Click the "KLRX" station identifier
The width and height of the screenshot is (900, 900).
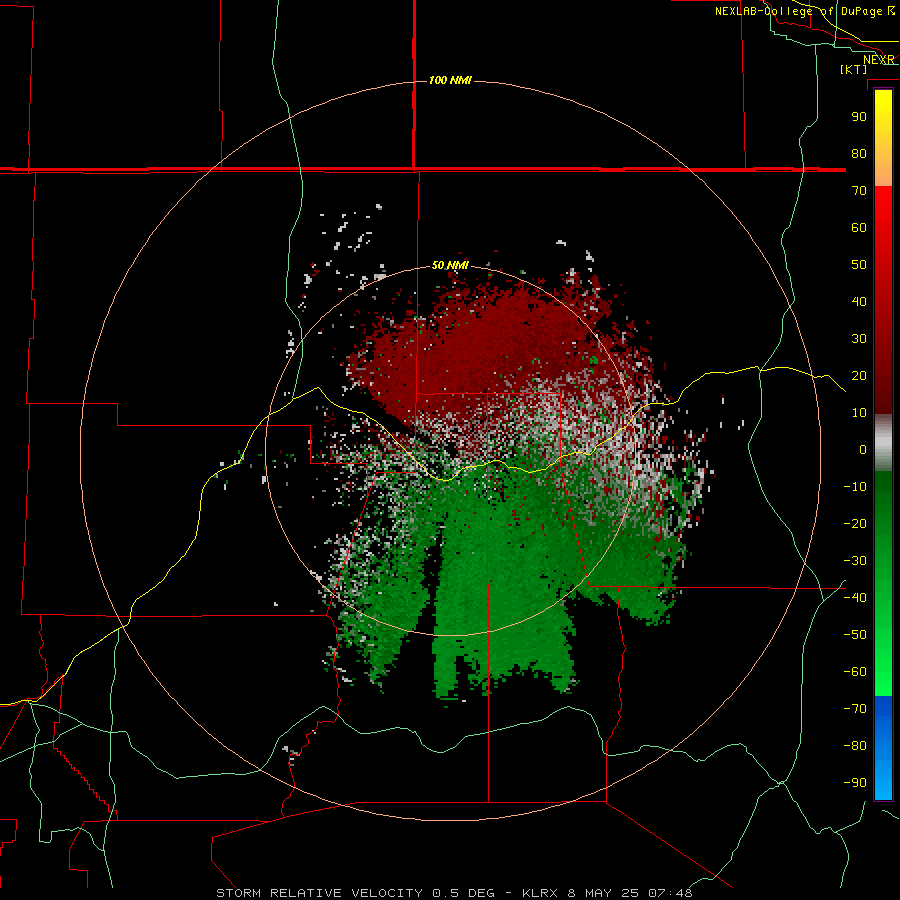(x=540, y=893)
